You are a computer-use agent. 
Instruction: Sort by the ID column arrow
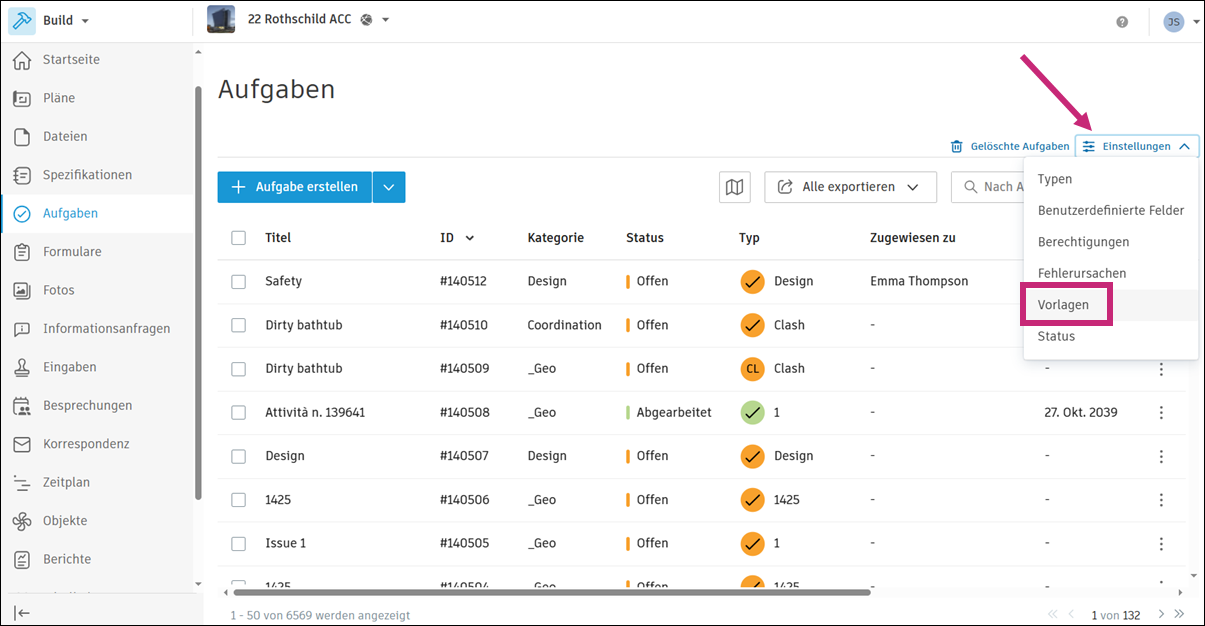click(x=470, y=238)
